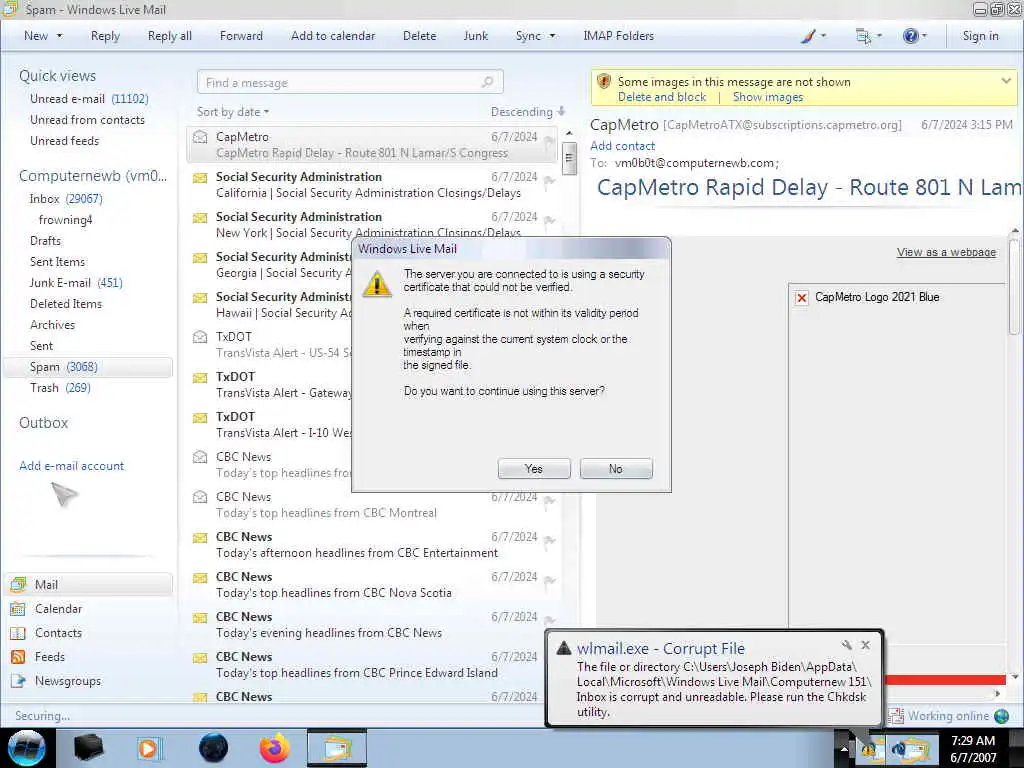Launch Firefox from the taskbar
Viewport: 1024px width, 768px height.
(x=274, y=748)
